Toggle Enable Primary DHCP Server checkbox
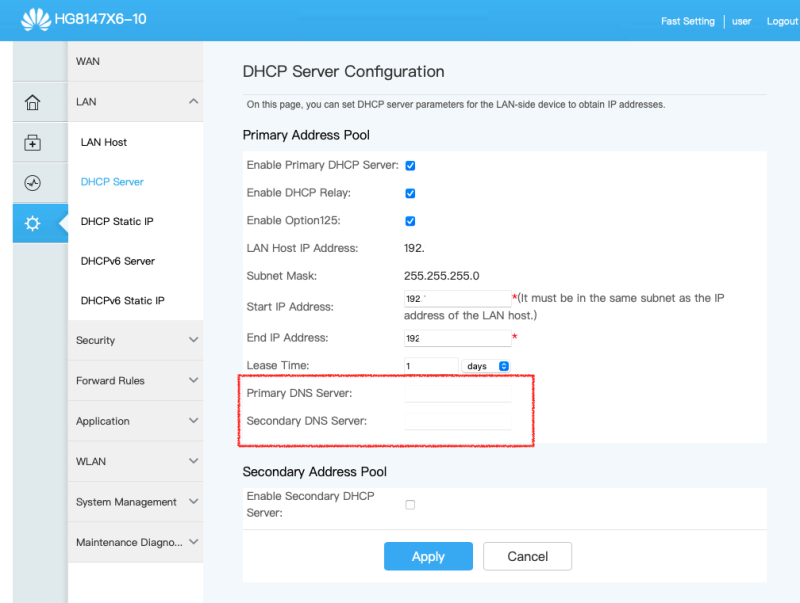Image resolution: width=800 pixels, height=603 pixels. 410,166
